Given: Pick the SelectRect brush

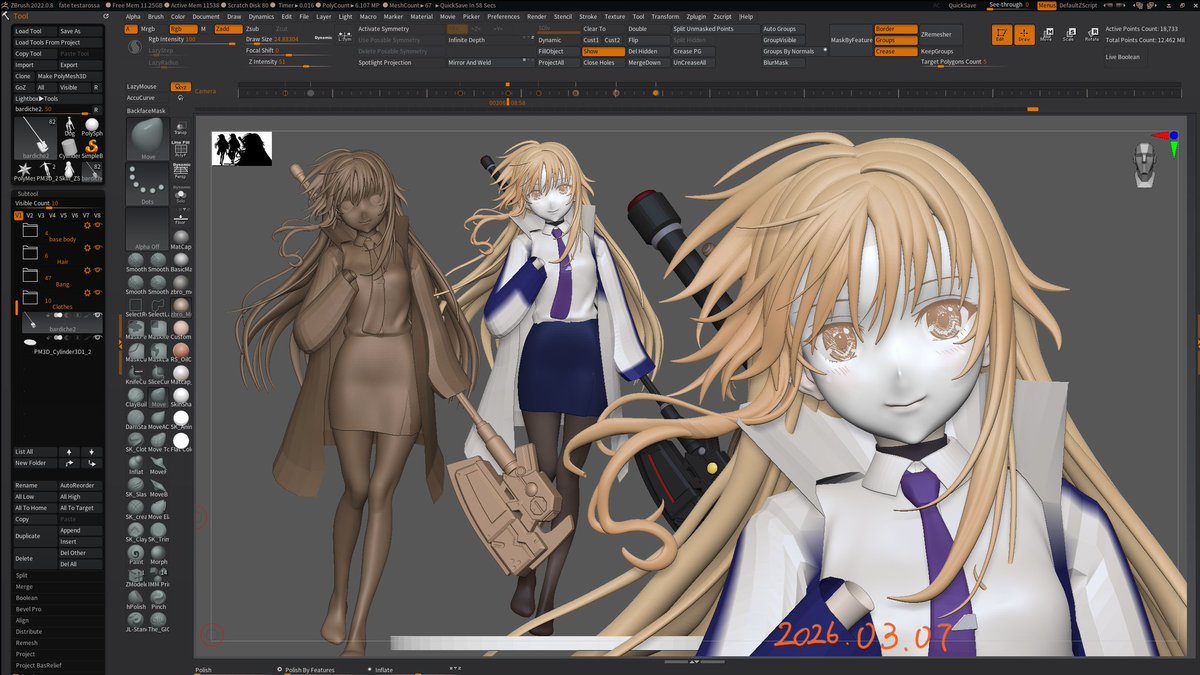Looking at the screenshot, I should pyautogui.click(x=136, y=307).
